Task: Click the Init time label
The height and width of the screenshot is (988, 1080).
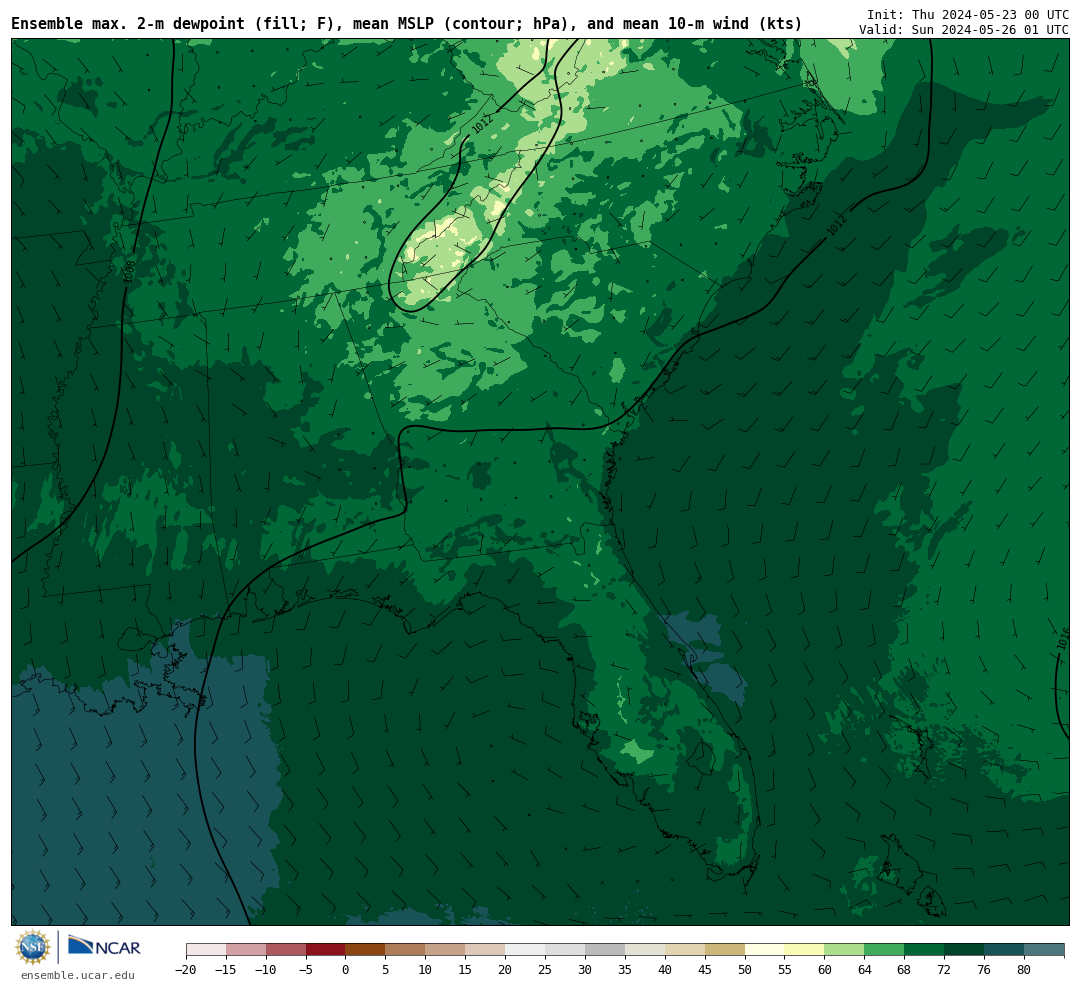Action: [968, 14]
